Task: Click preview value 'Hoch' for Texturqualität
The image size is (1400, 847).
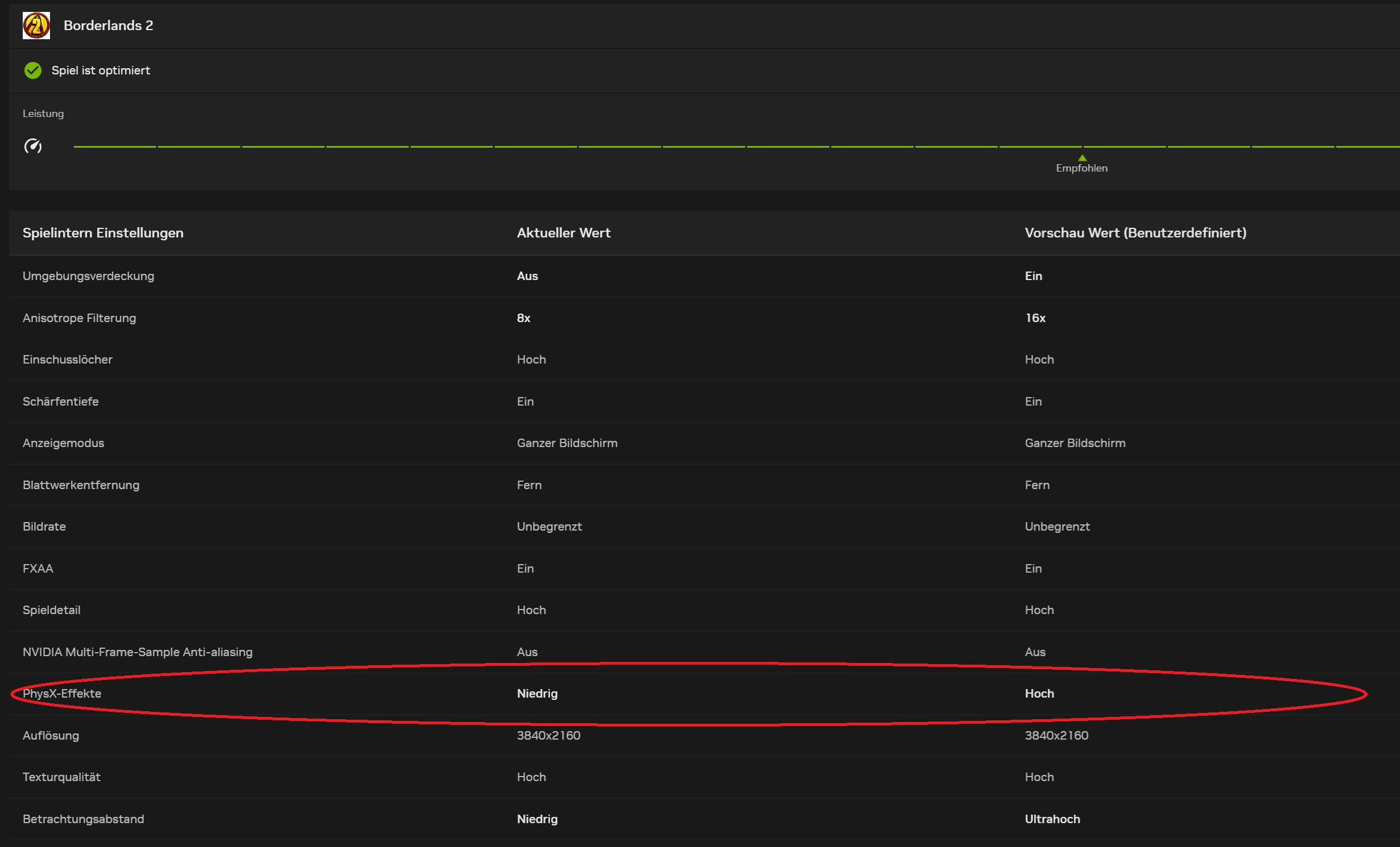Action: pos(1039,777)
